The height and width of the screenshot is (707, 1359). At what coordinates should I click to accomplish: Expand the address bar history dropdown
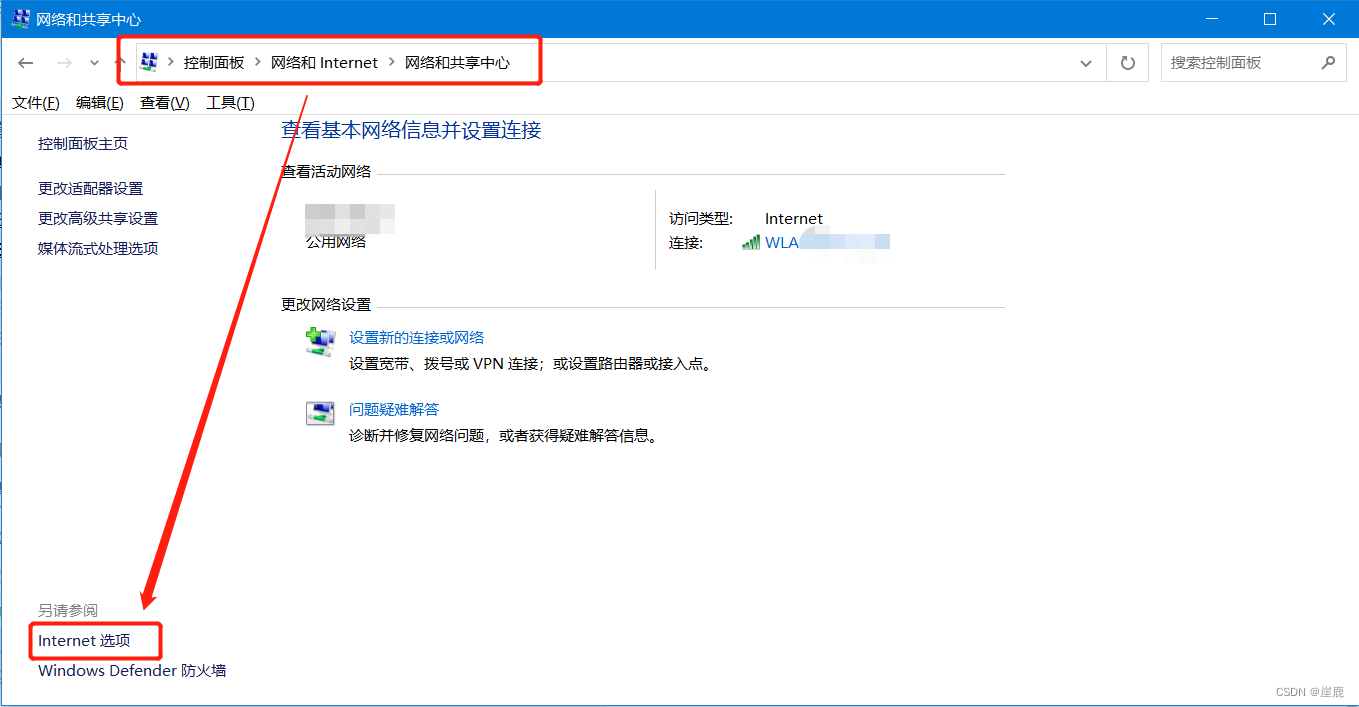point(1086,63)
